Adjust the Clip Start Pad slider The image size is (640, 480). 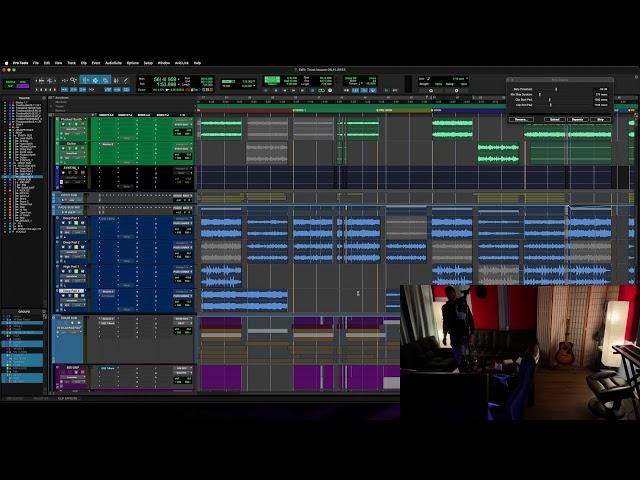[x=549, y=100]
